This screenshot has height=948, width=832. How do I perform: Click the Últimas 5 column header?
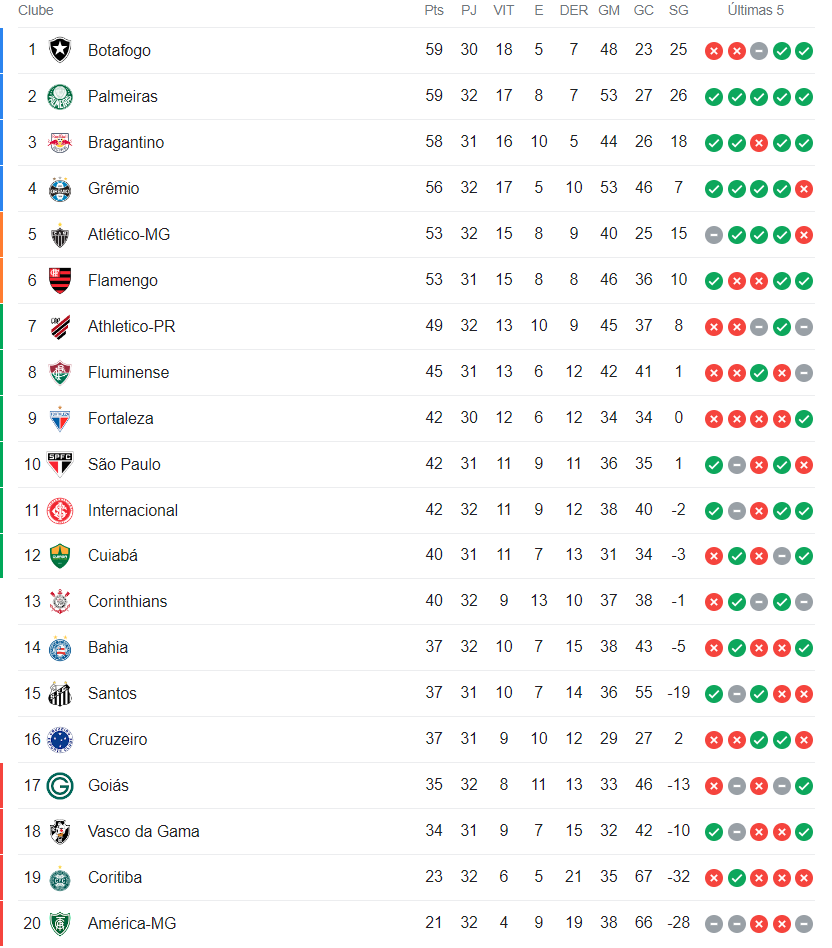pos(756,10)
